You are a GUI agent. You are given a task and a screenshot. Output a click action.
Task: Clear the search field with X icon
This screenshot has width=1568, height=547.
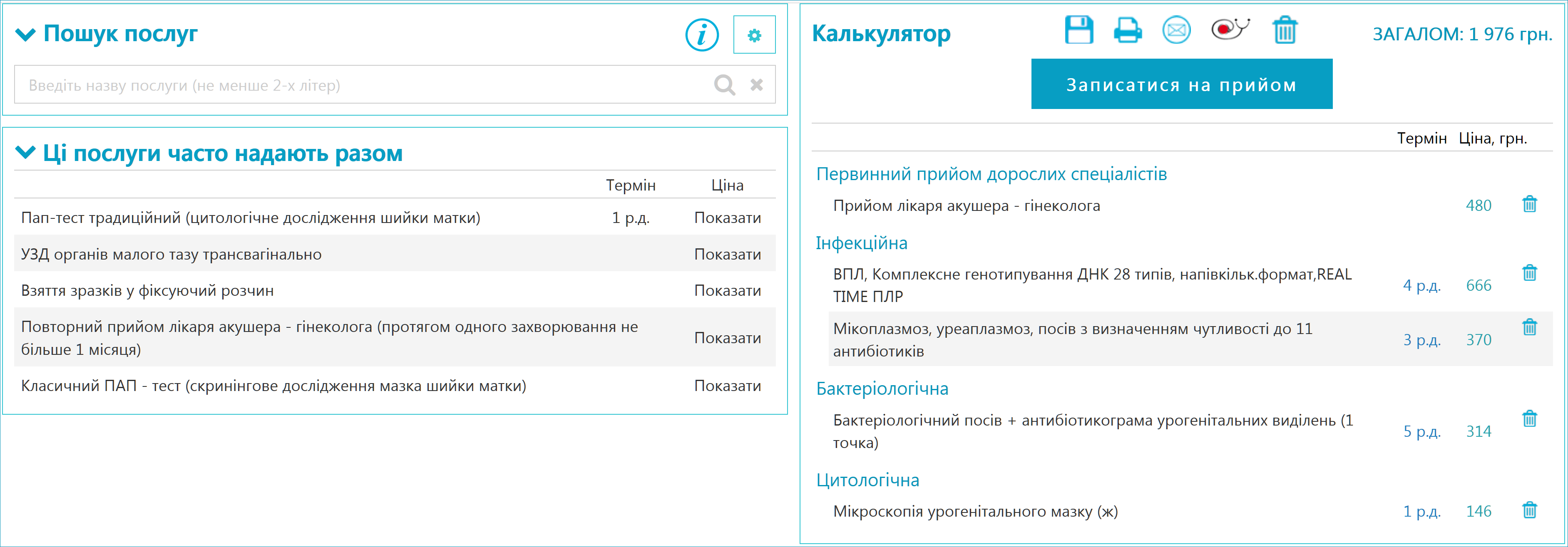757,84
